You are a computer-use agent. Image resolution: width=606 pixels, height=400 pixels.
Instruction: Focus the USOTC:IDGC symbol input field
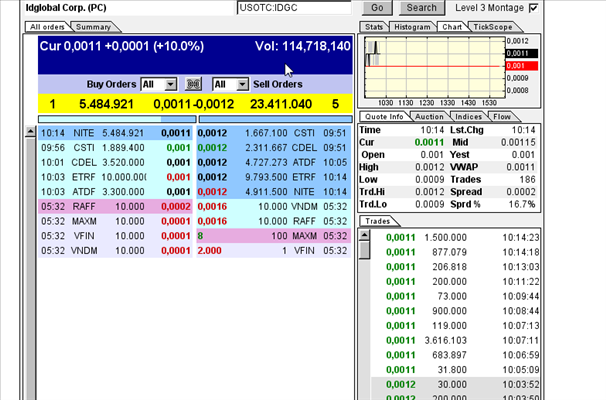click(x=294, y=8)
